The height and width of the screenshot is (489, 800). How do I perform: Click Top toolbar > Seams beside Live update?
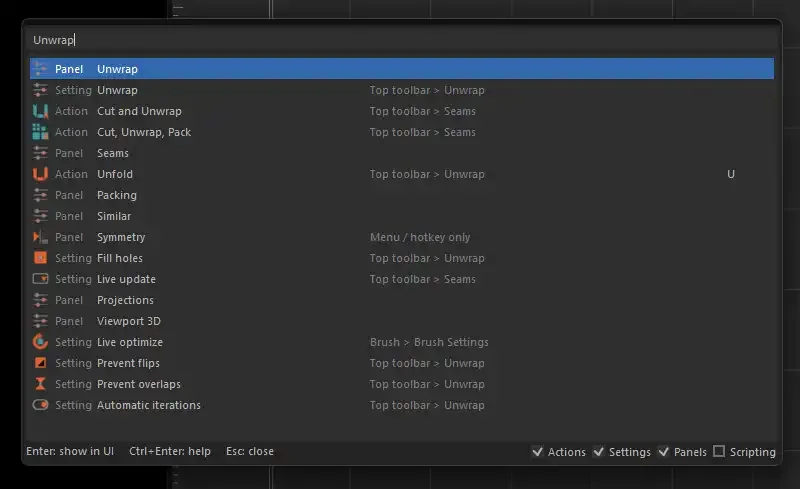(422, 279)
